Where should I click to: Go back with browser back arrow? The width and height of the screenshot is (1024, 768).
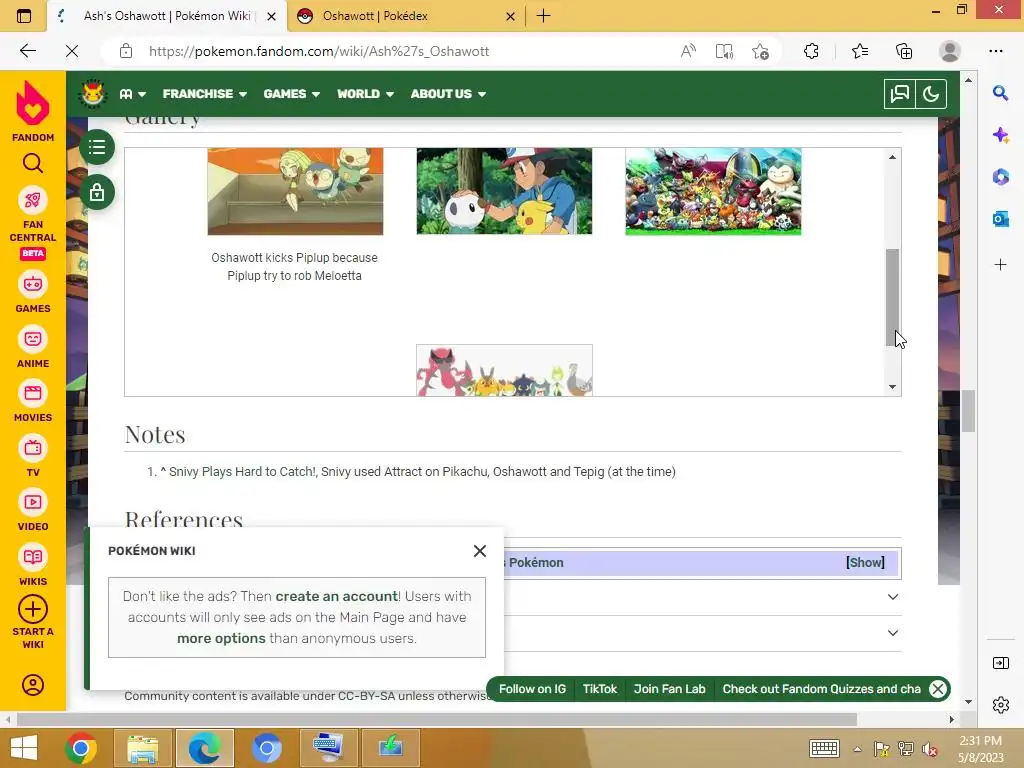pyautogui.click(x=27, y=51)
